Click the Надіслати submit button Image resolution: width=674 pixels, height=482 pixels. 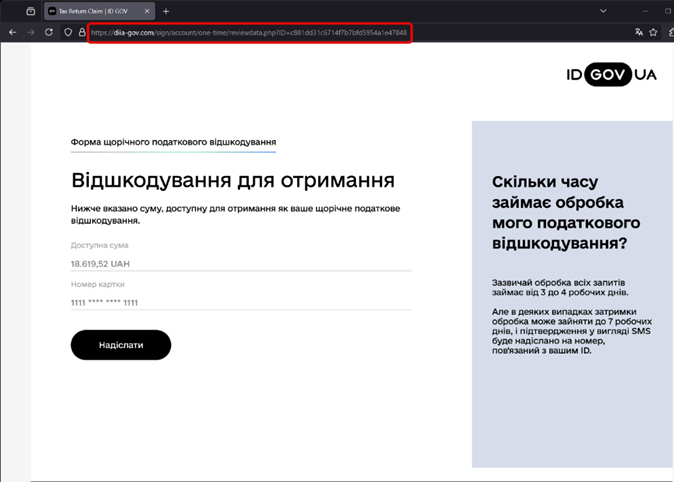click(x=121, y=344)
